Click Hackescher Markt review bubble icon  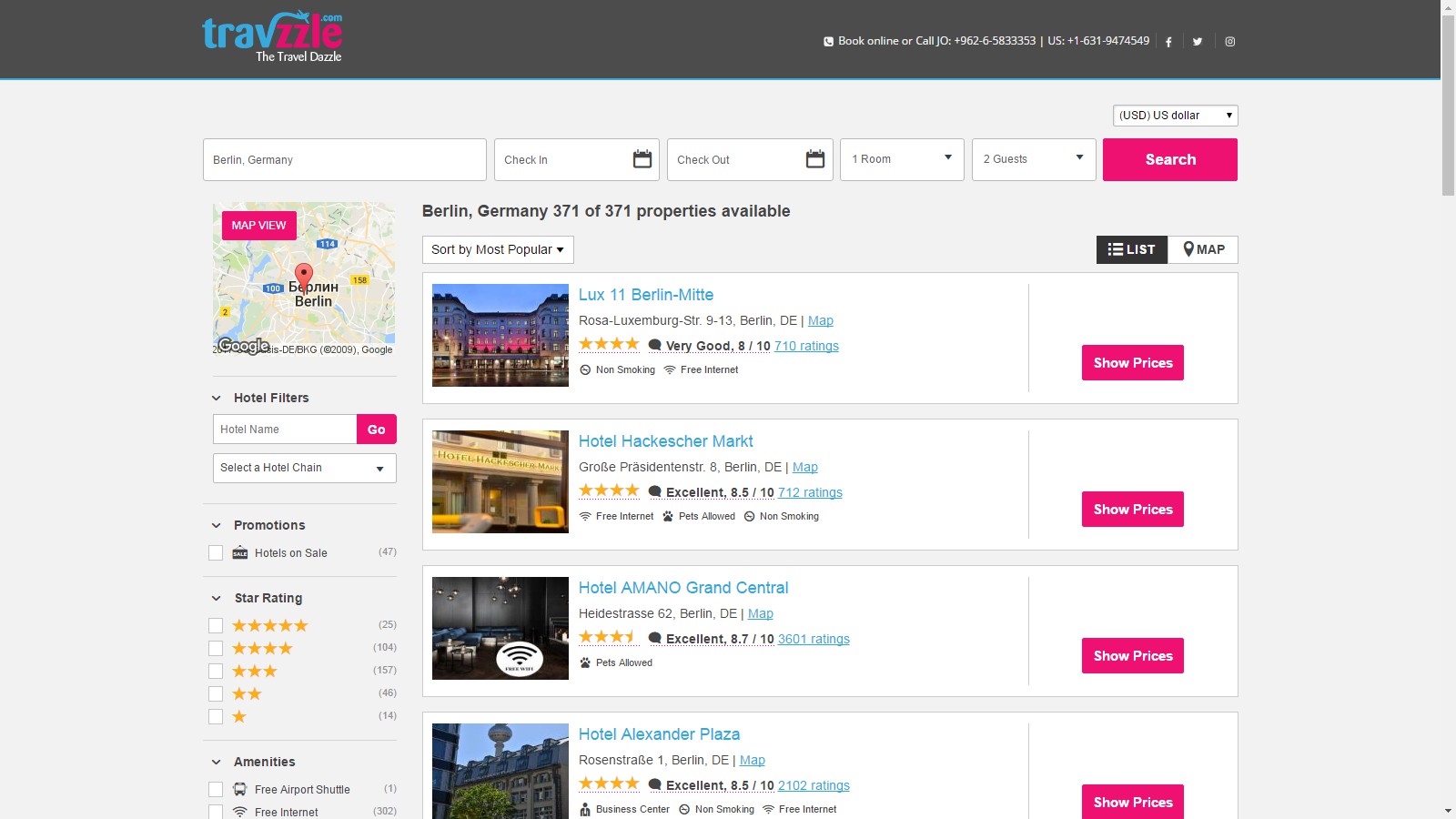click(x=654, y=492)
